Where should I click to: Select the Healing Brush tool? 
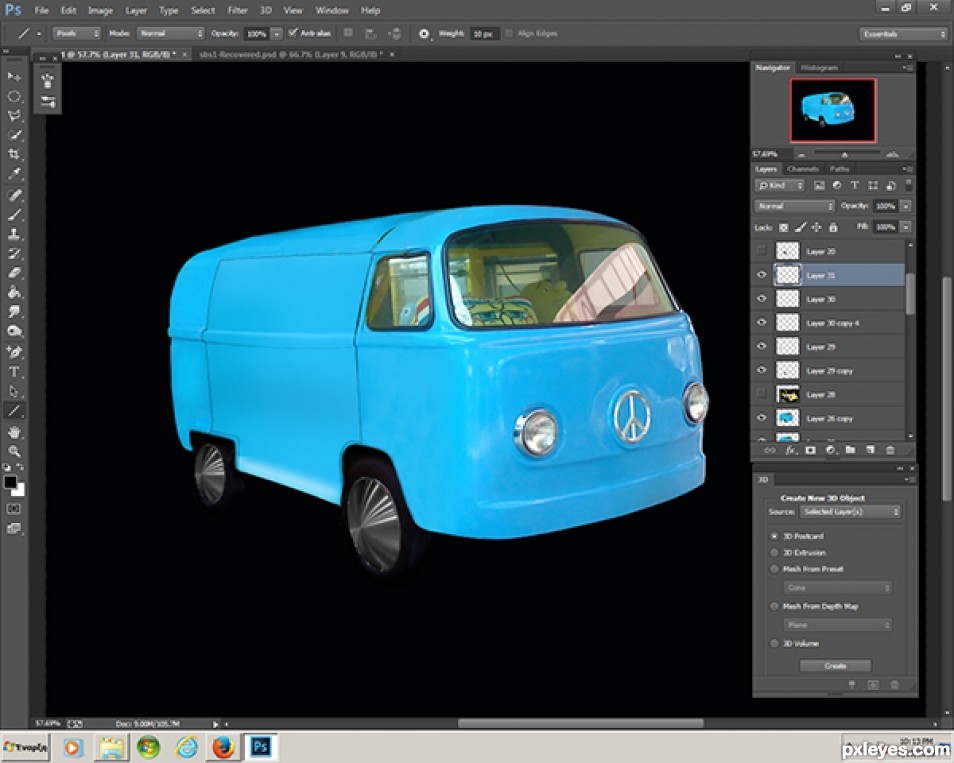pyautogui.click(x=14, y=195)
